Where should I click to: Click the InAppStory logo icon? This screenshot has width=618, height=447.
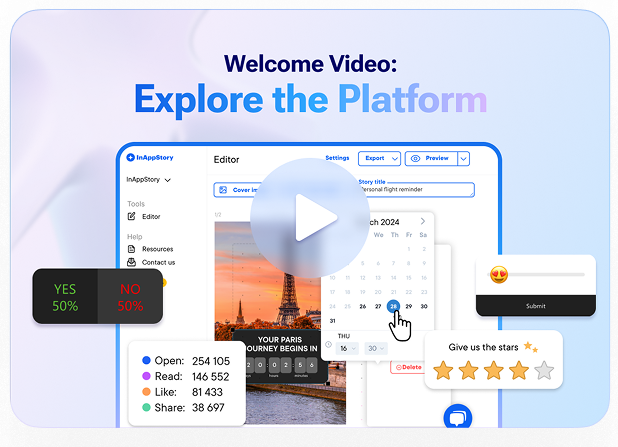coord(130,158)
